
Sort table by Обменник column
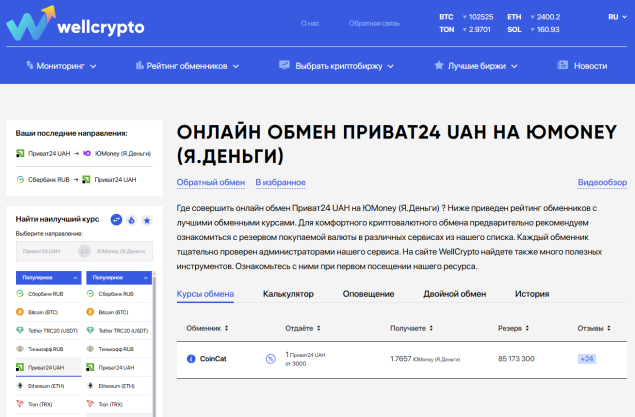pyautogui.click(x=207, y=328)
